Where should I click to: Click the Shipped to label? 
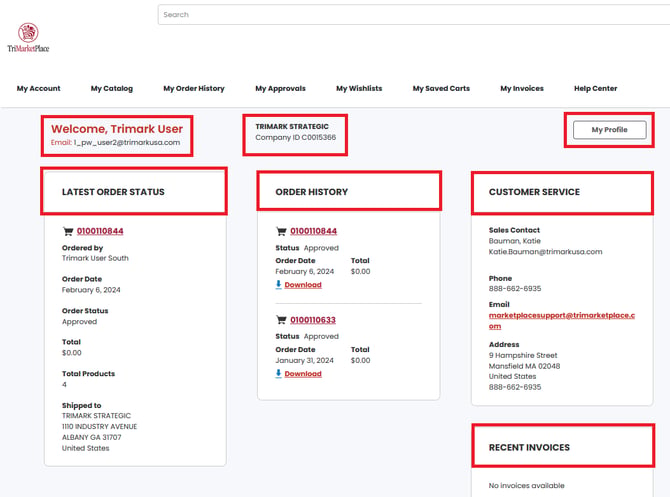pos(82,405)
